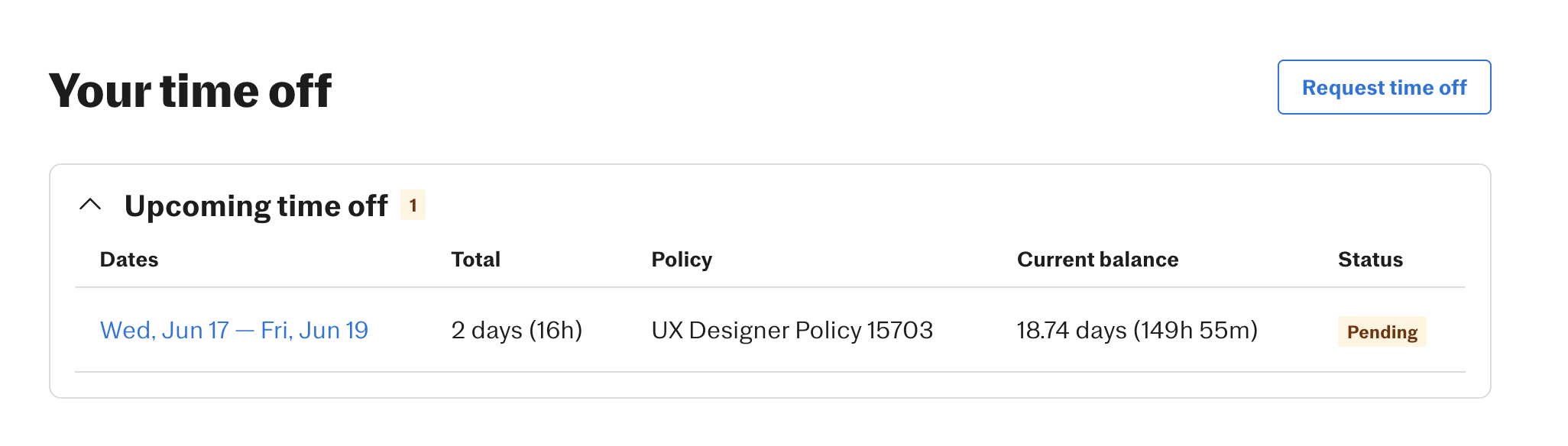1568x446 pixels.
Task: Click the Jun 17 start date text
Action: (x=195, y=330)
